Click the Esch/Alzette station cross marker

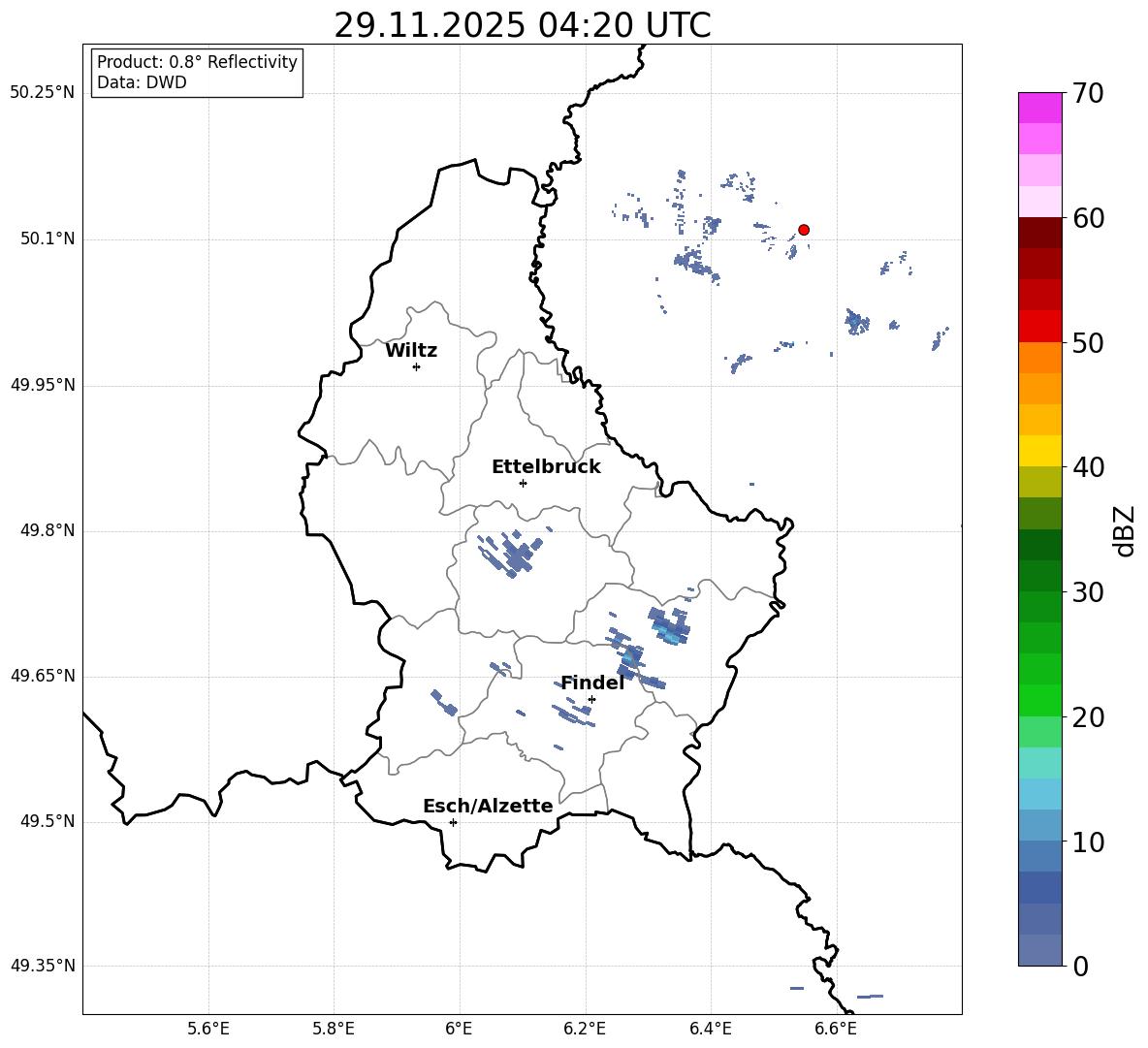[453, 822]
